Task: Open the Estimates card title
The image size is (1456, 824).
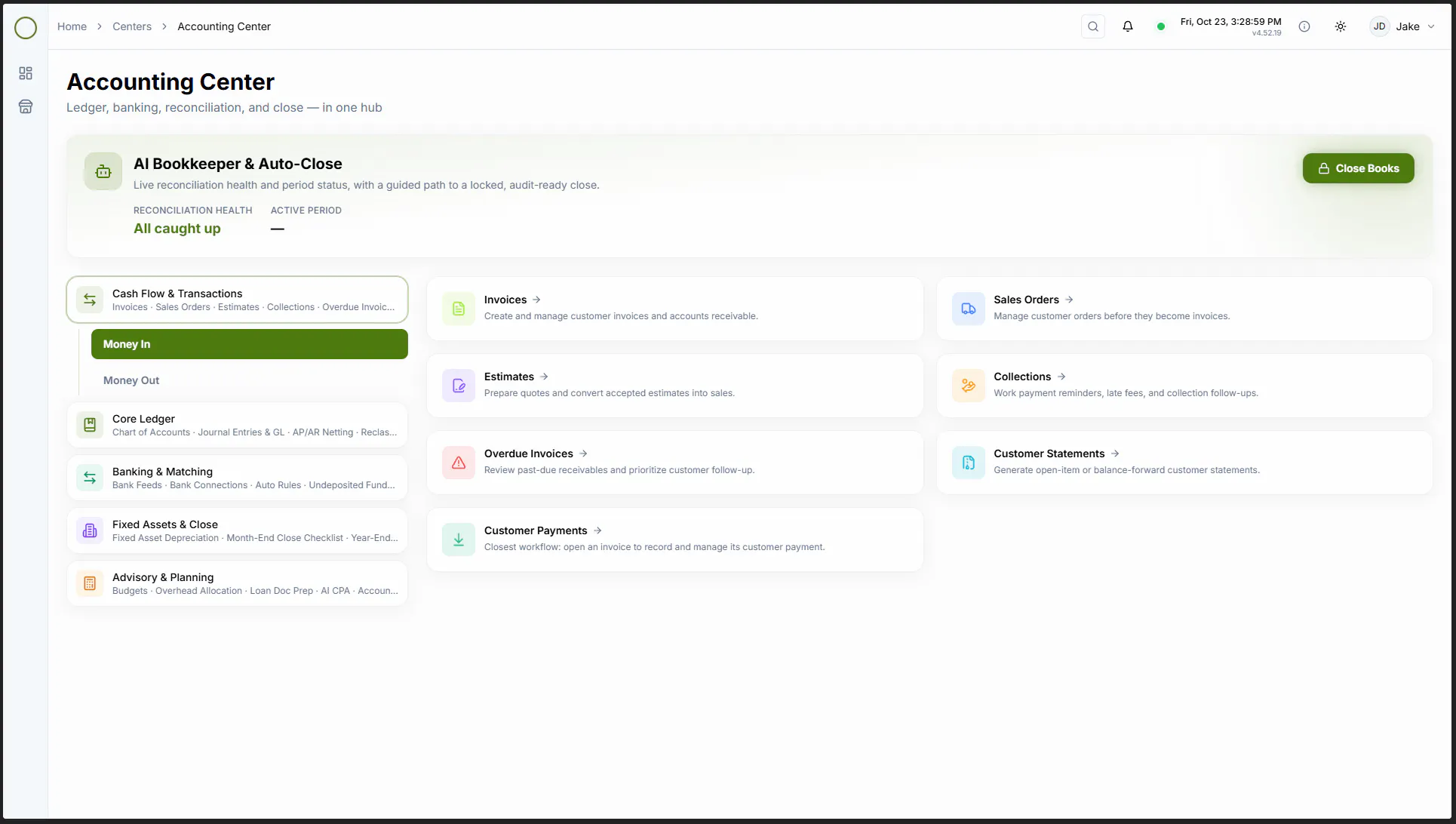Action: [509, 377]
